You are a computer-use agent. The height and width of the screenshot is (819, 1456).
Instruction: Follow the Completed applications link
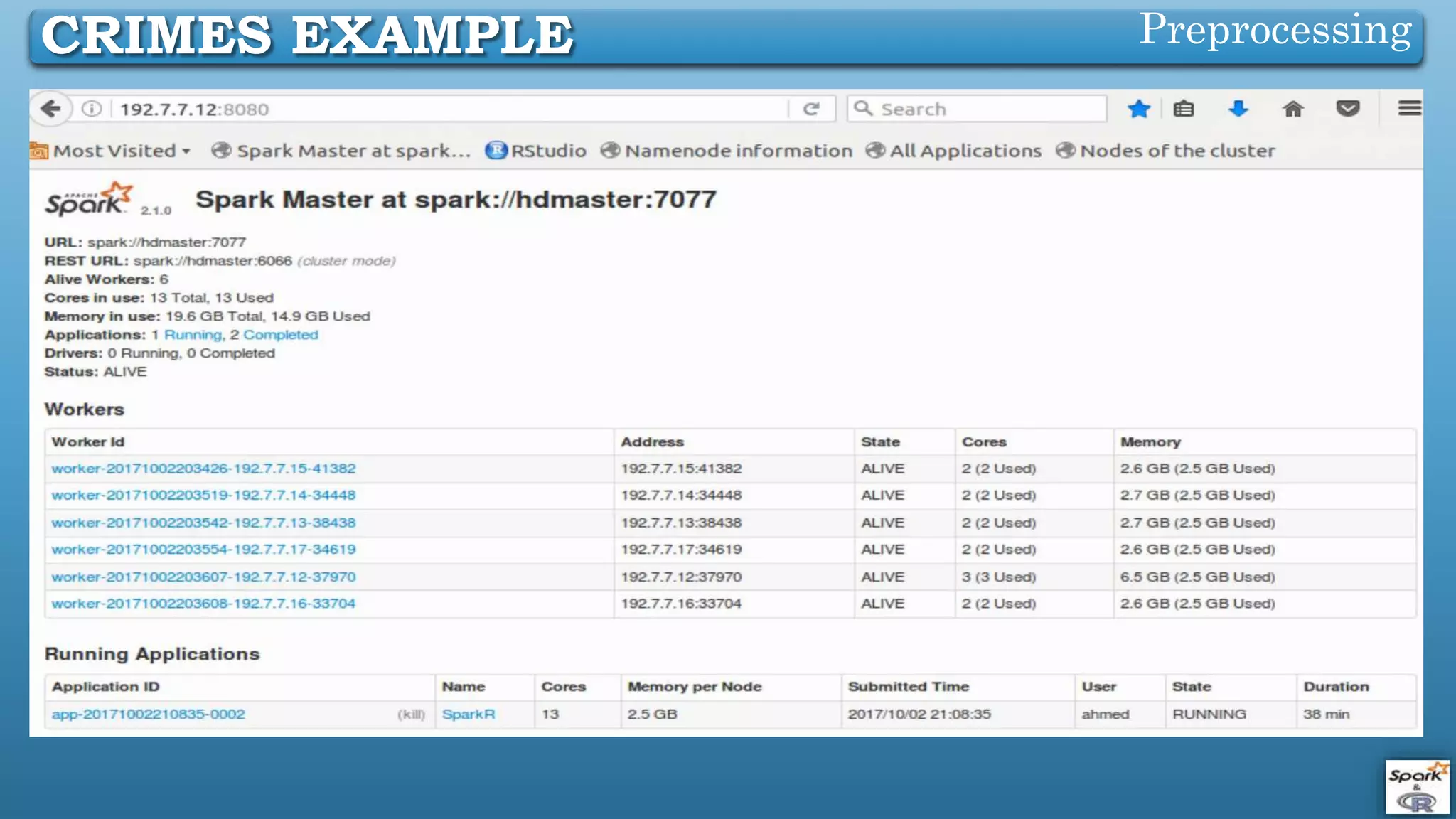click(281, 335)
